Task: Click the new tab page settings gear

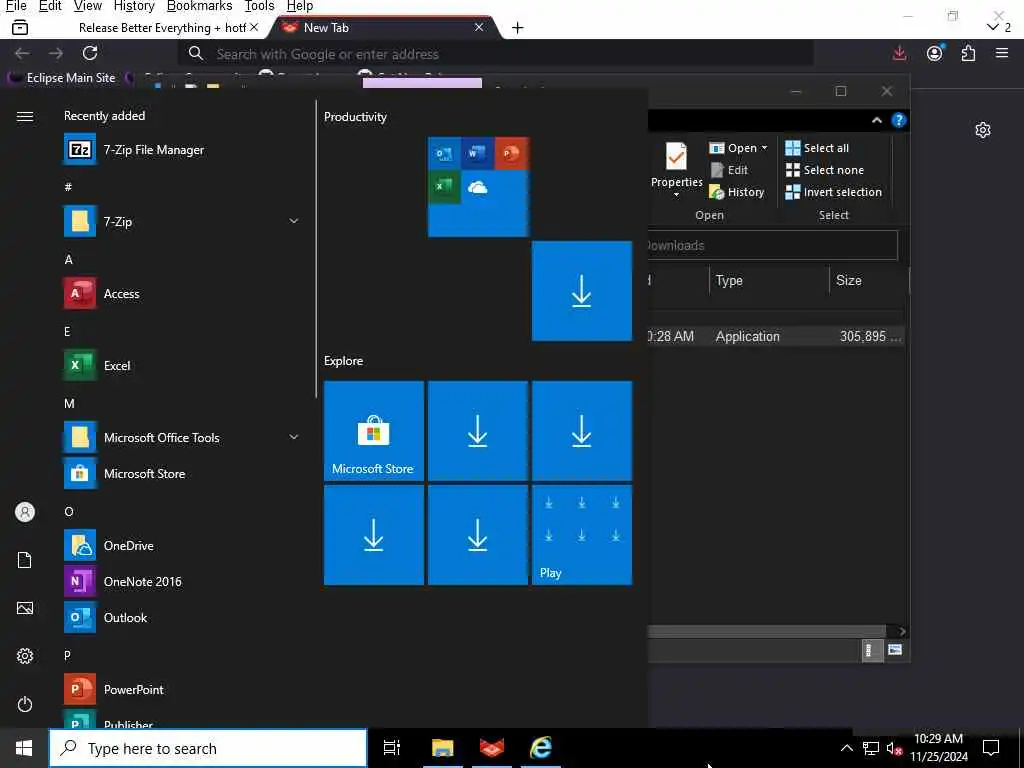Action: pyautogui.click(x=982, y=130)
